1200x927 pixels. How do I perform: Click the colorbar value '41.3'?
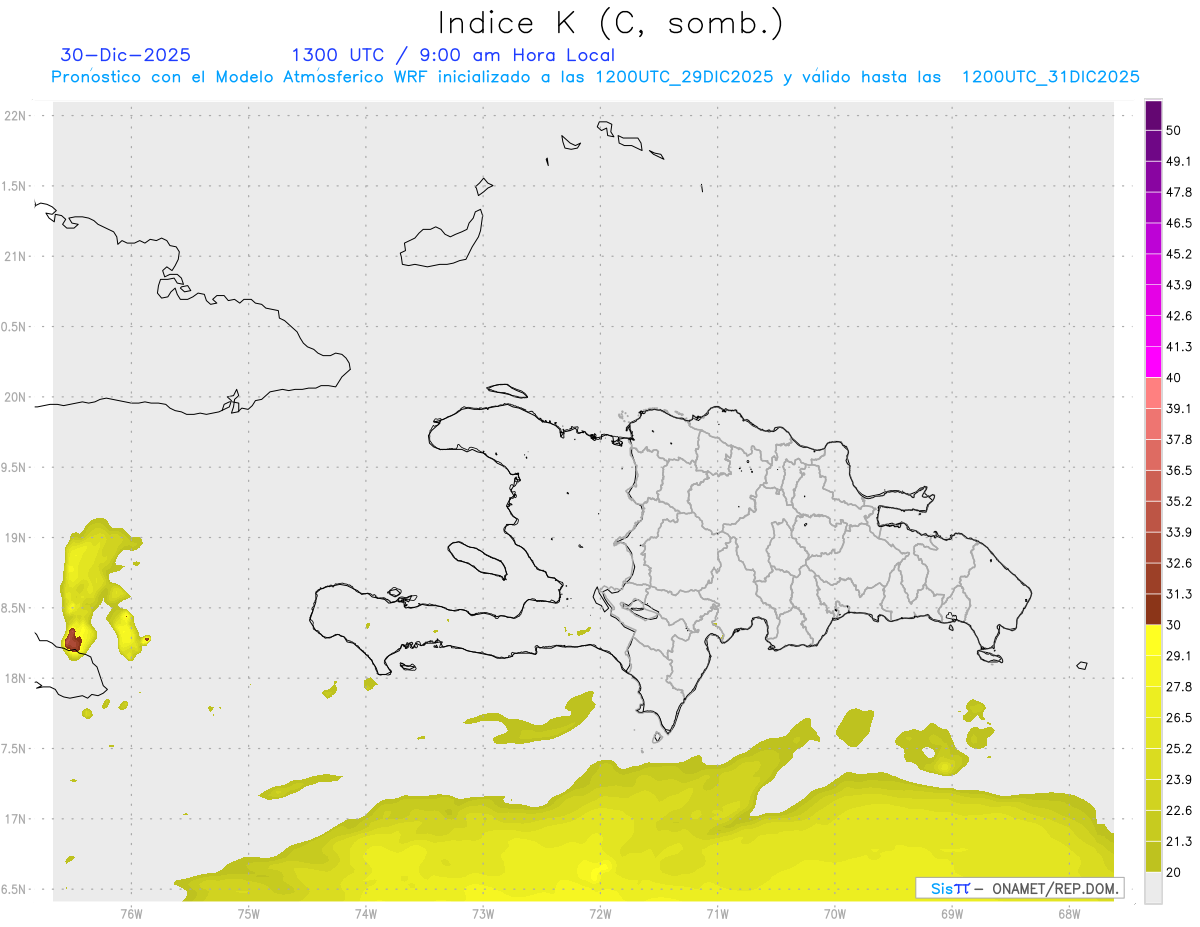point(1179,347)
